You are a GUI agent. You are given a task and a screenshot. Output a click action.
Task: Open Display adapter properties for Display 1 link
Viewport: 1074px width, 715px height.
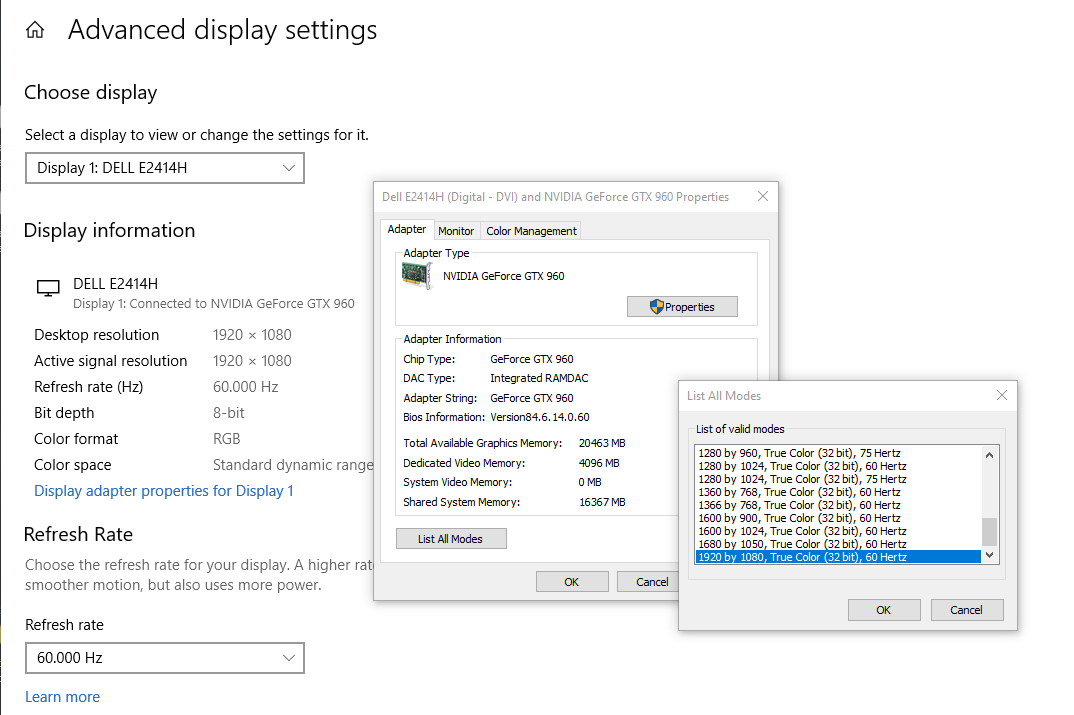pyautogui.click(x=164, y=491)
